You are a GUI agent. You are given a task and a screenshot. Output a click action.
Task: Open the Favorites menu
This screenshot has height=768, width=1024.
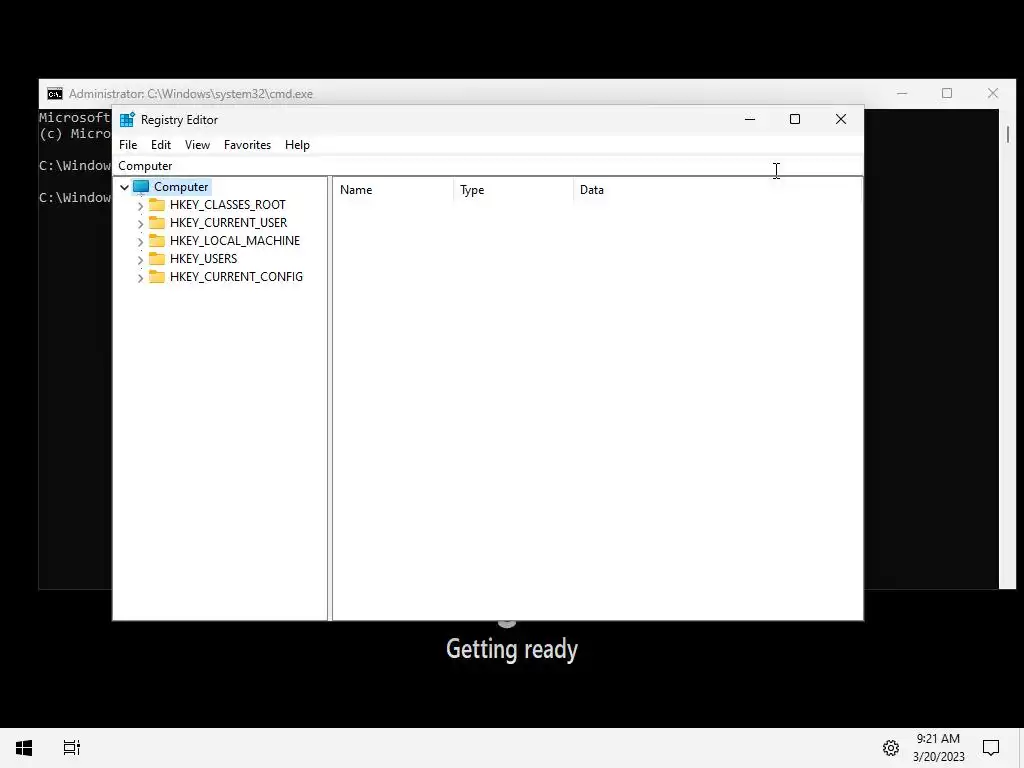point(247,145)
